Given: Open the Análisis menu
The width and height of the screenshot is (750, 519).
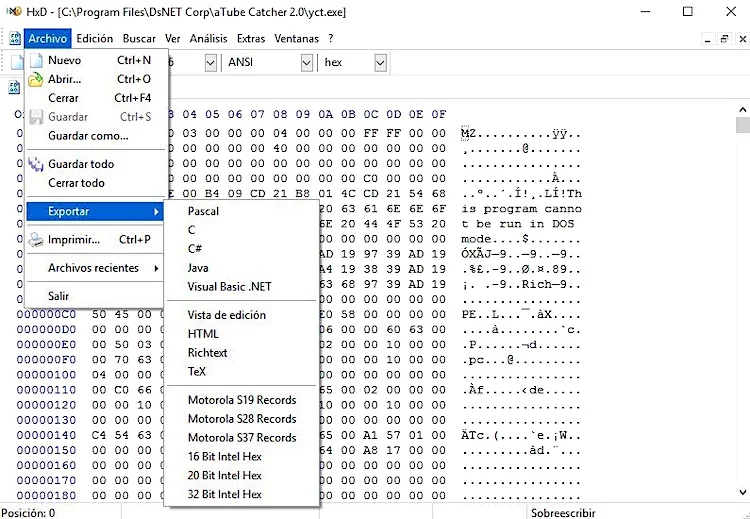Looking at the screenshot, I should click(x=209, y=39).
